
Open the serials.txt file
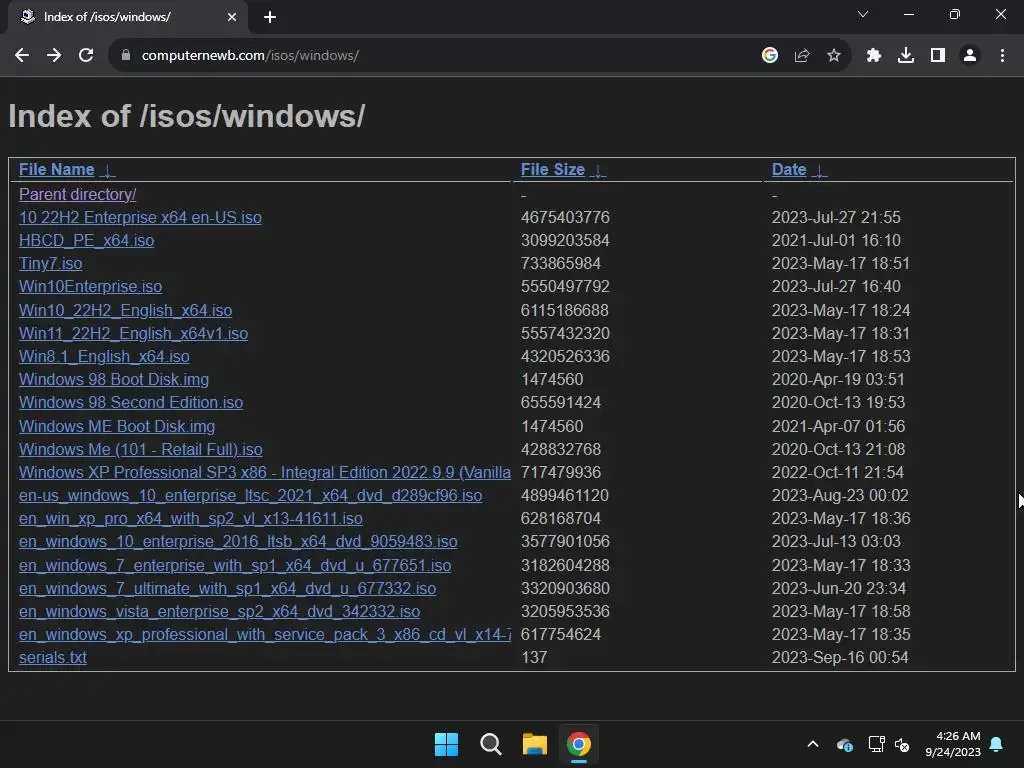53,658
